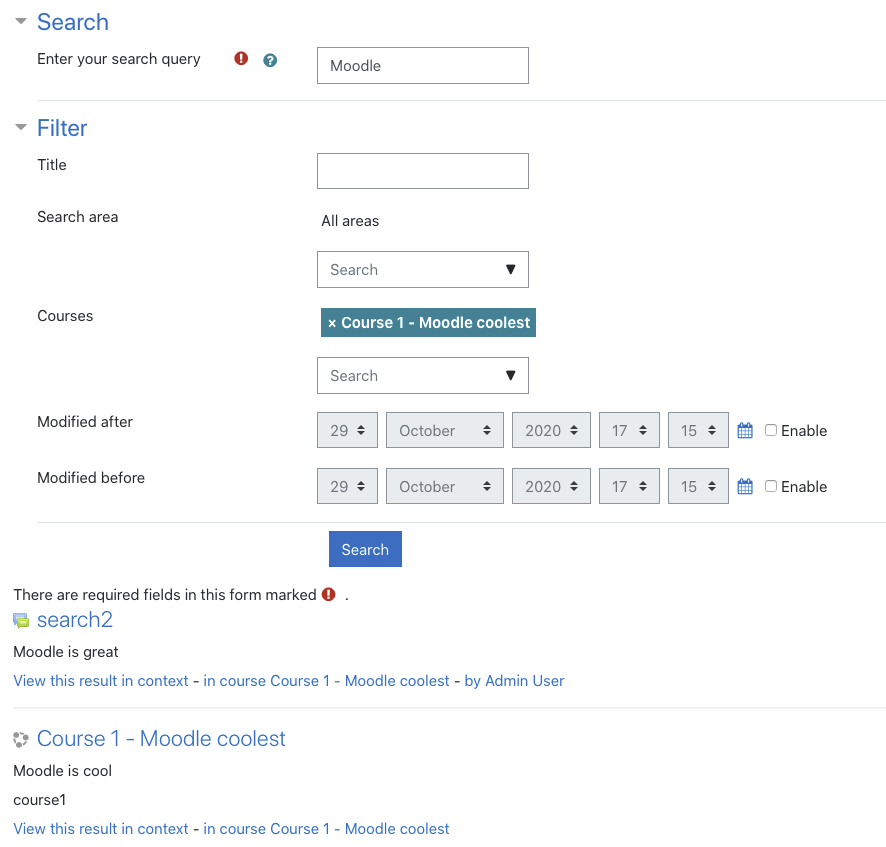Click the Moodle is great snippet
This screenshot has height=847, width=886.
[66, 652]
